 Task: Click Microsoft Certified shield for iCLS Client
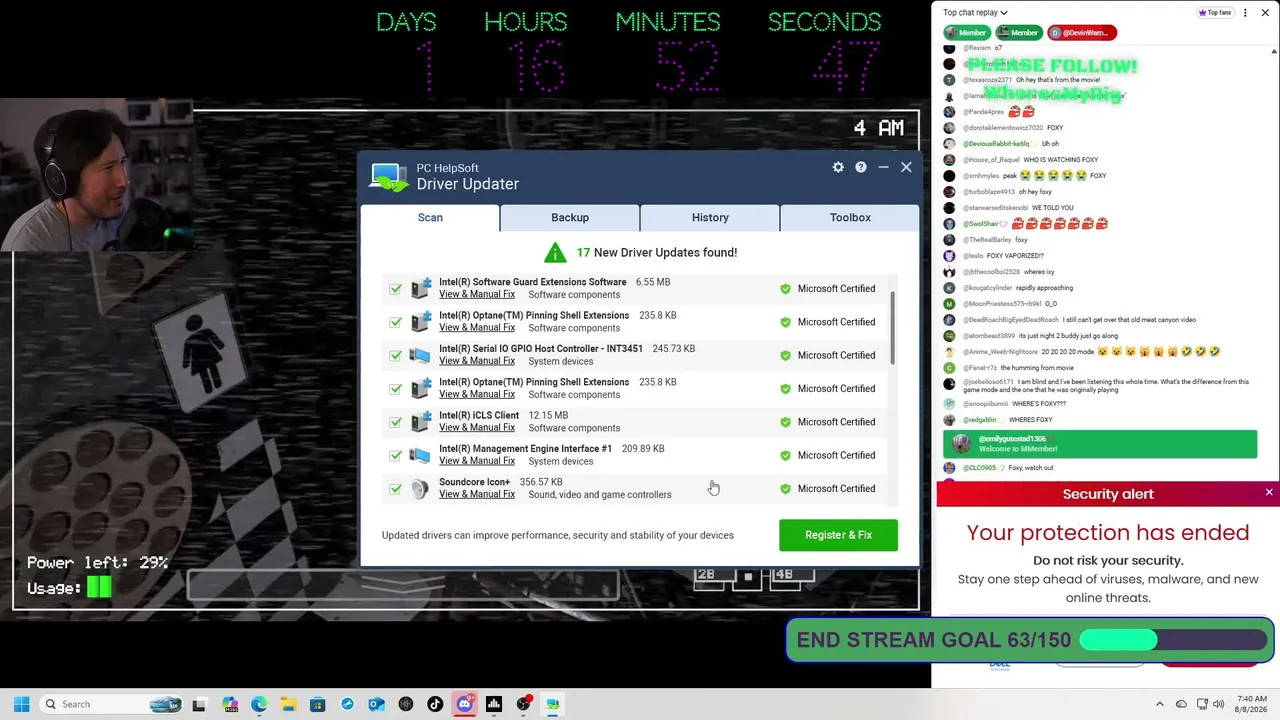pos(785,422)
